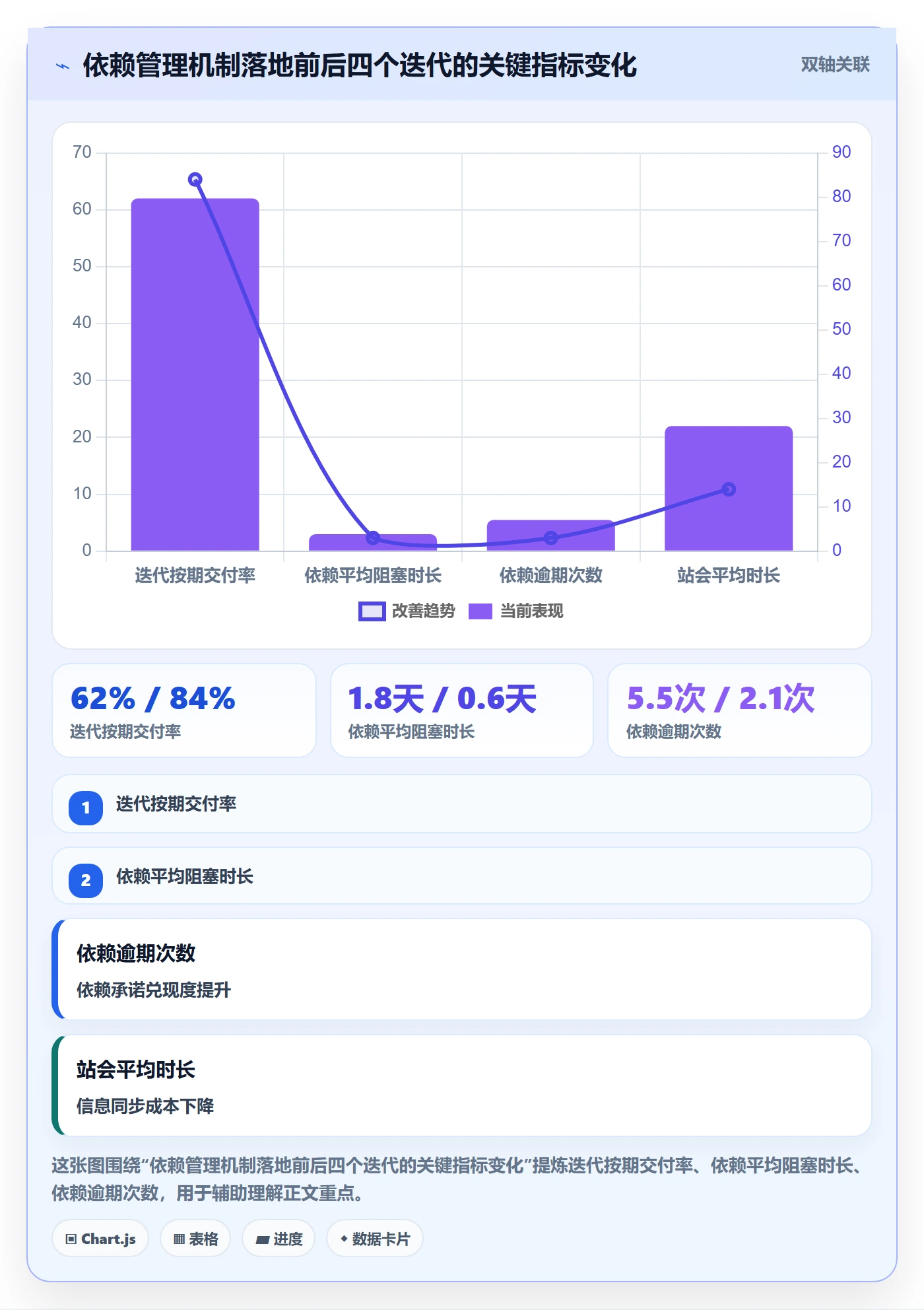Image resolution: width=924 pixels, height=1310 pixels.
Task: Click the 依赖逾期次数 bar in chart
Action: (550, 535)
